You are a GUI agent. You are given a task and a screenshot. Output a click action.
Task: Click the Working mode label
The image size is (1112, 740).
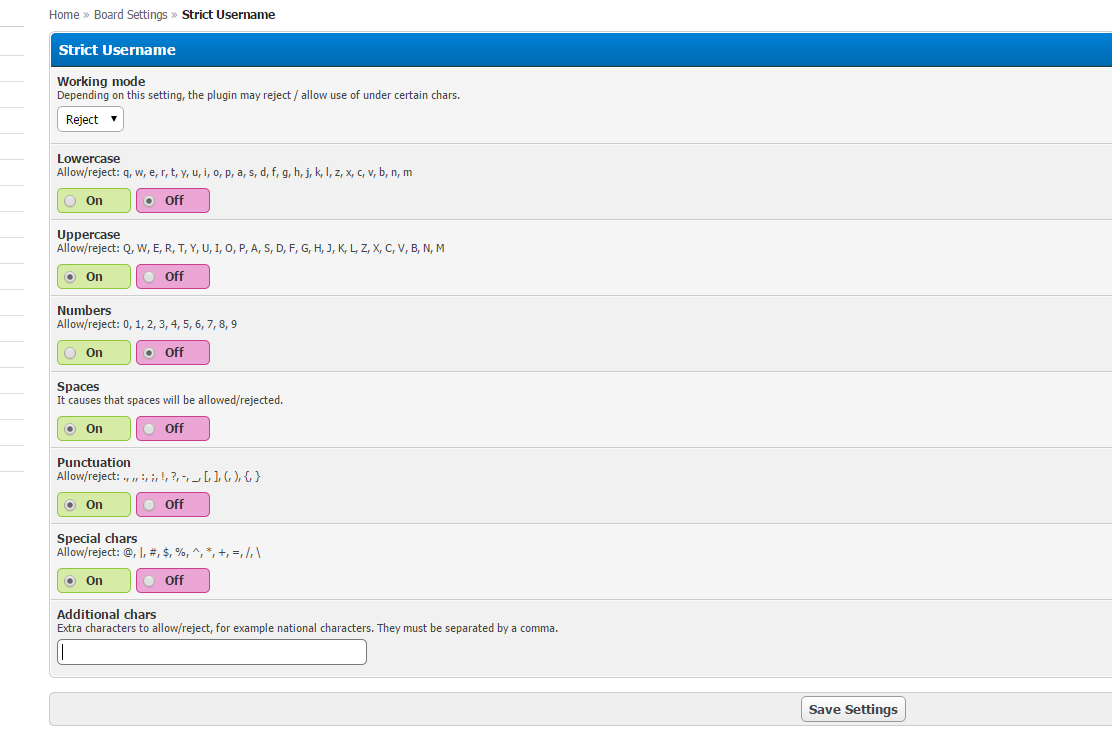click(x=101, y=82)
